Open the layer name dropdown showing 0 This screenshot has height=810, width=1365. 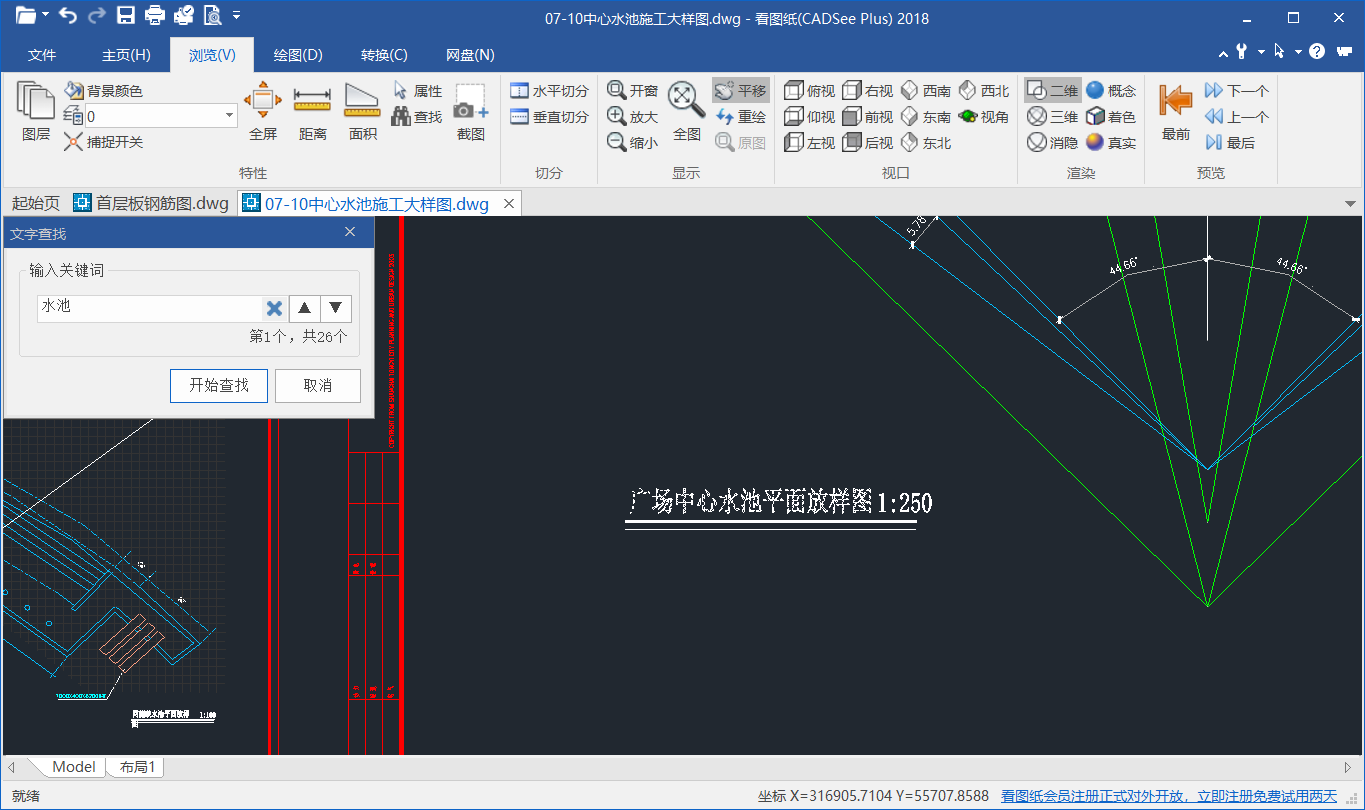pyautogui.click(x=229, y=117)
